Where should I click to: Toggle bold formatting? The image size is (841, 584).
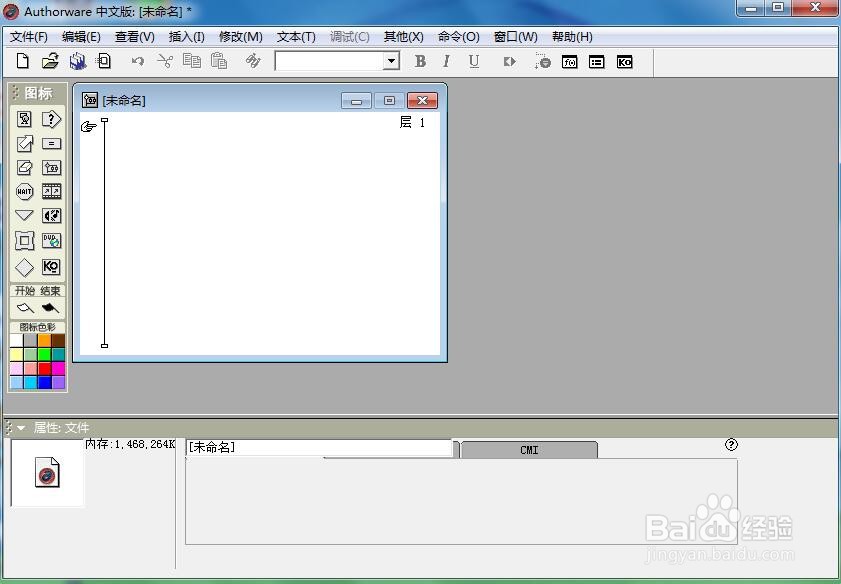tap(420, 62)
